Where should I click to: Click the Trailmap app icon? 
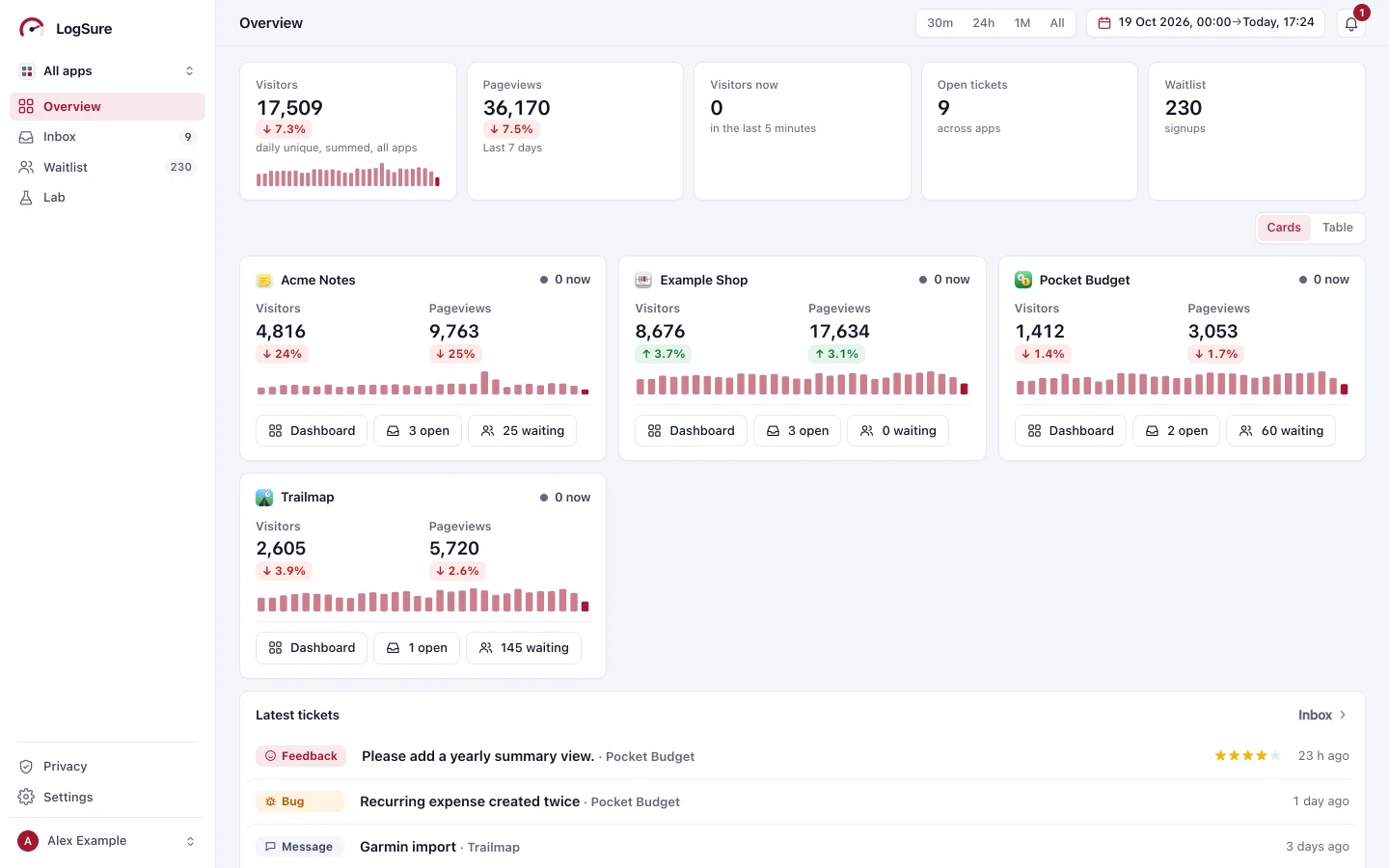[264, 498]
